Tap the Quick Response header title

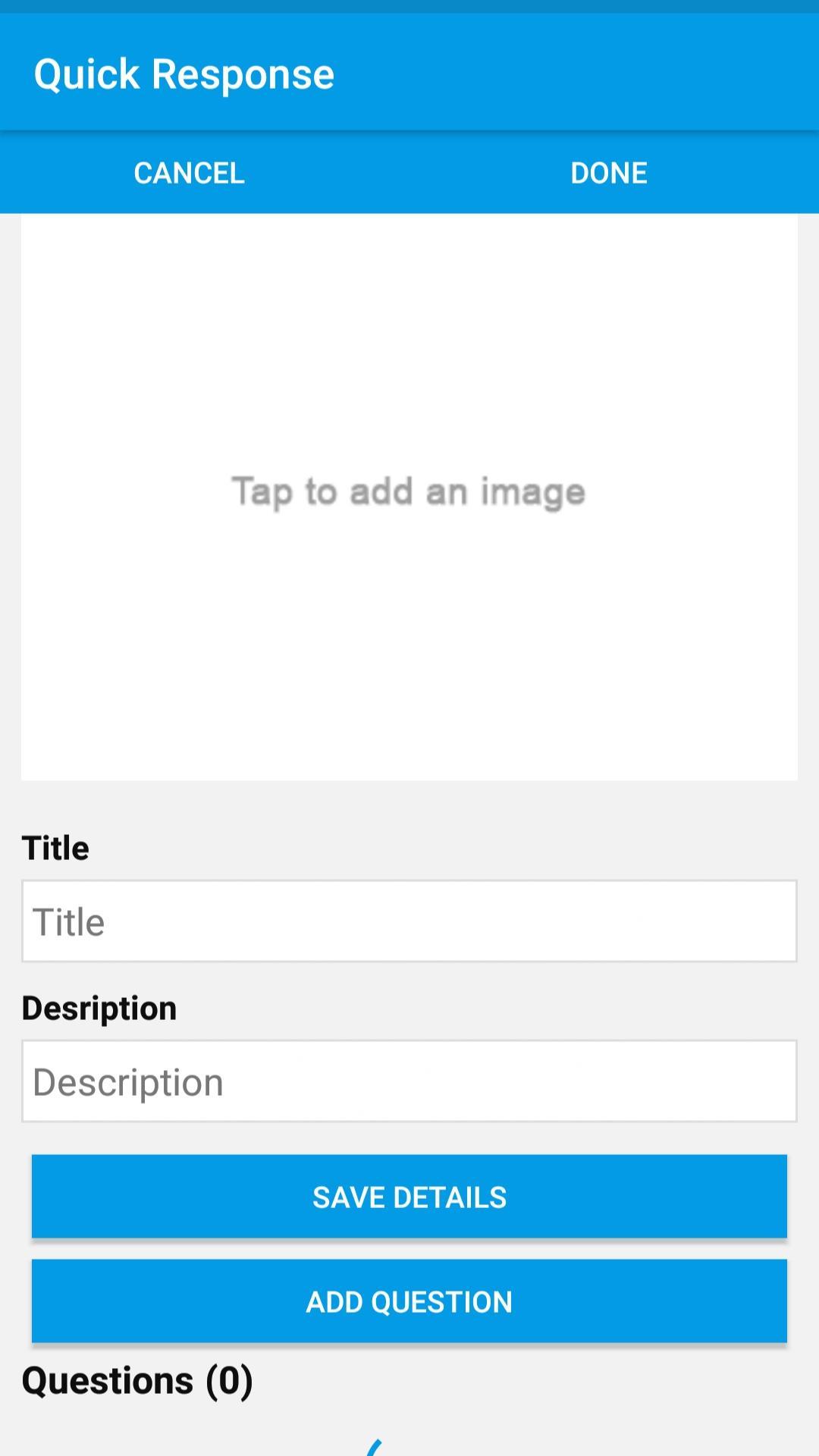tap(184, 74)
